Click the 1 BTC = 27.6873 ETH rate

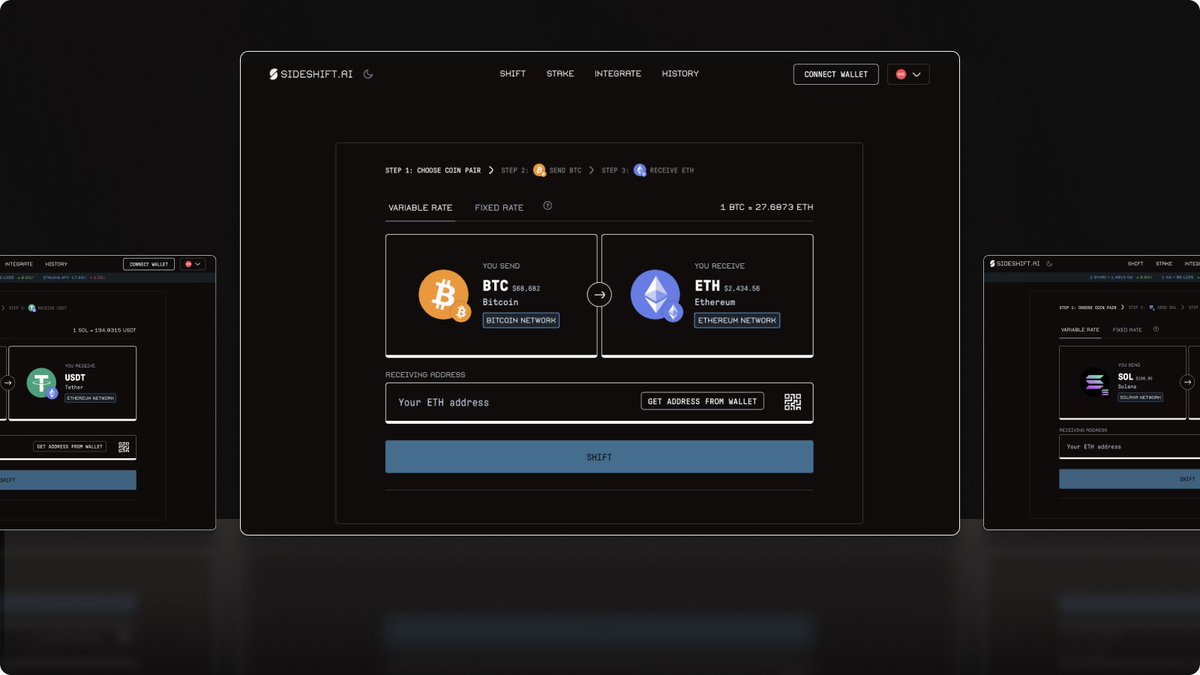click(x=766, y=208)
